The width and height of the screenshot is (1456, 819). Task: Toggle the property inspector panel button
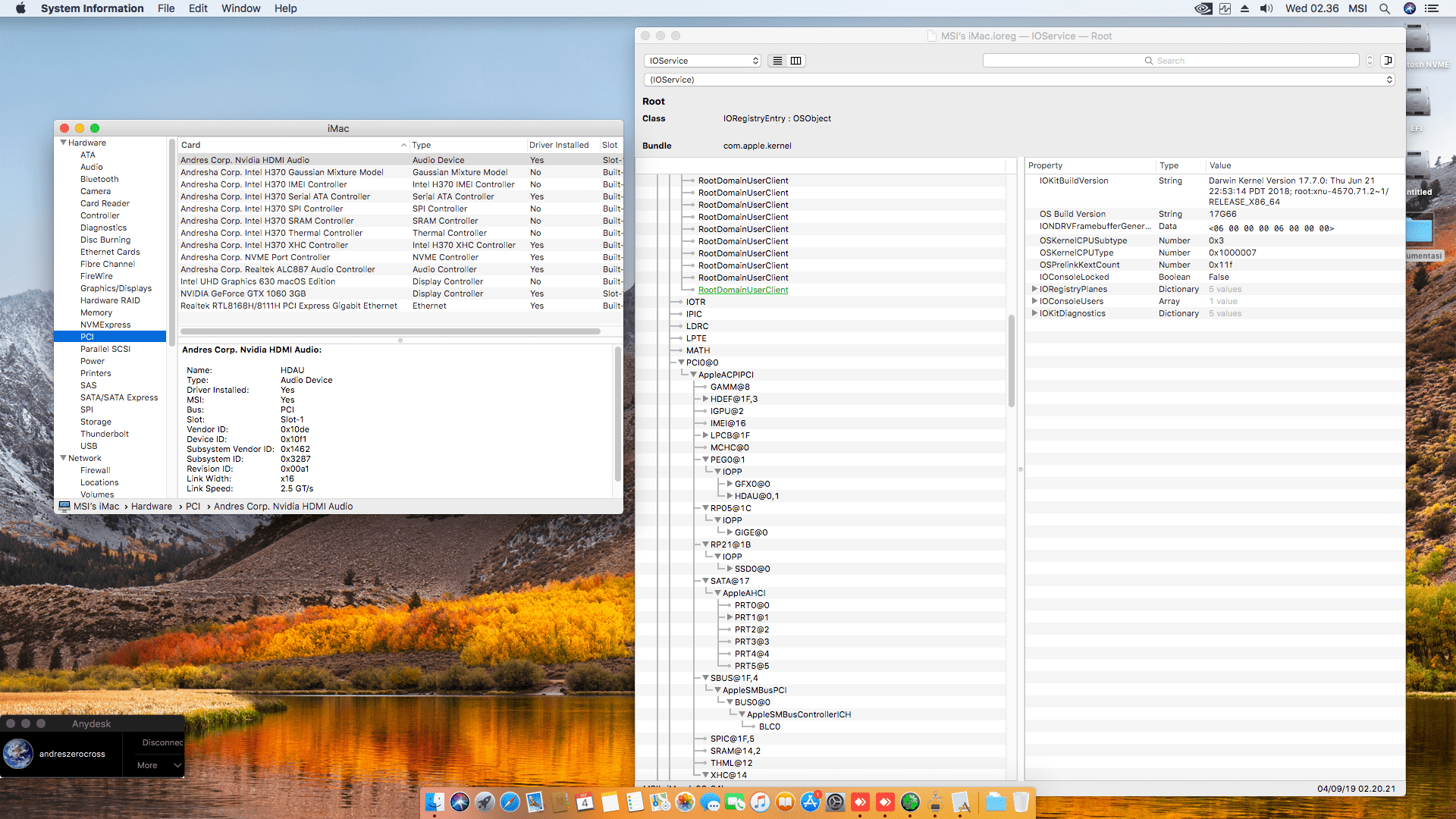point(1388,61)
